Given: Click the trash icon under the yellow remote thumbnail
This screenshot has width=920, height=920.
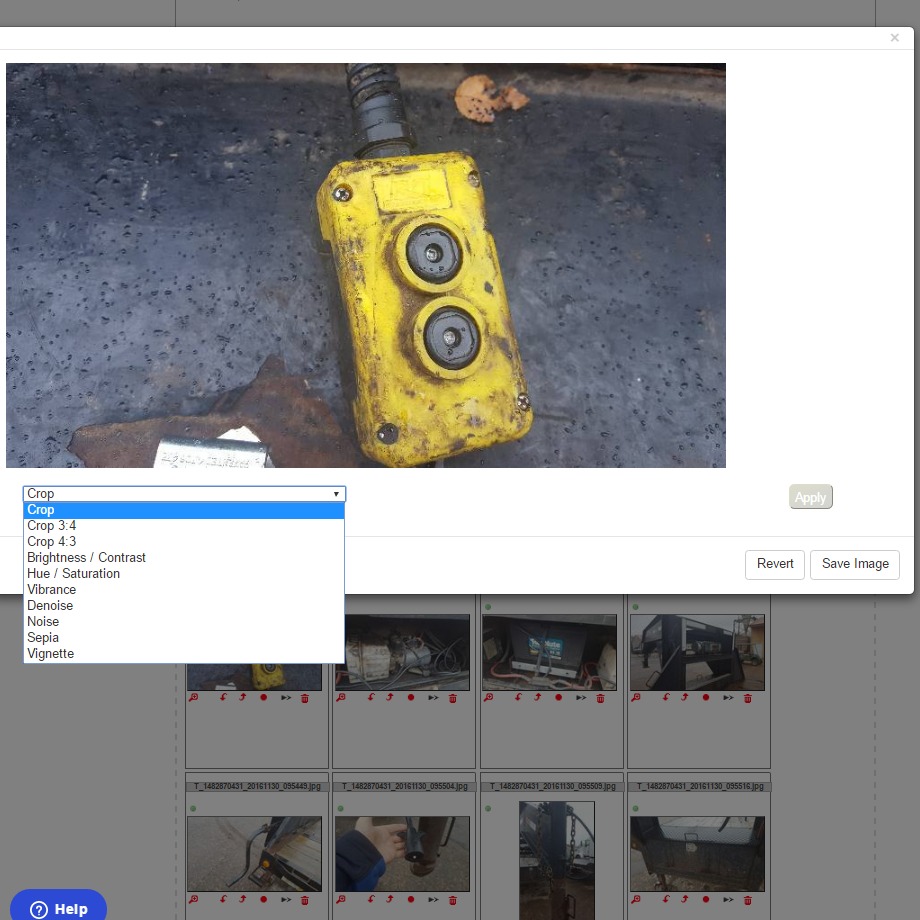Looking at the screenshot, I should (x=305, y=698).
